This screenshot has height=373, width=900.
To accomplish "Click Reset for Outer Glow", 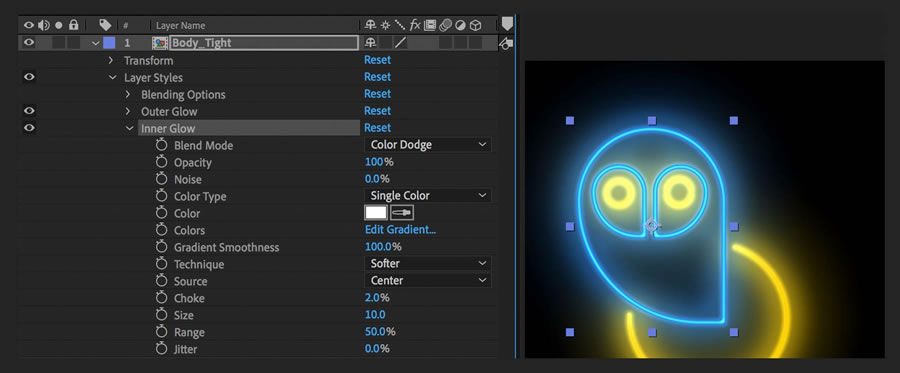I will point(377,111).
